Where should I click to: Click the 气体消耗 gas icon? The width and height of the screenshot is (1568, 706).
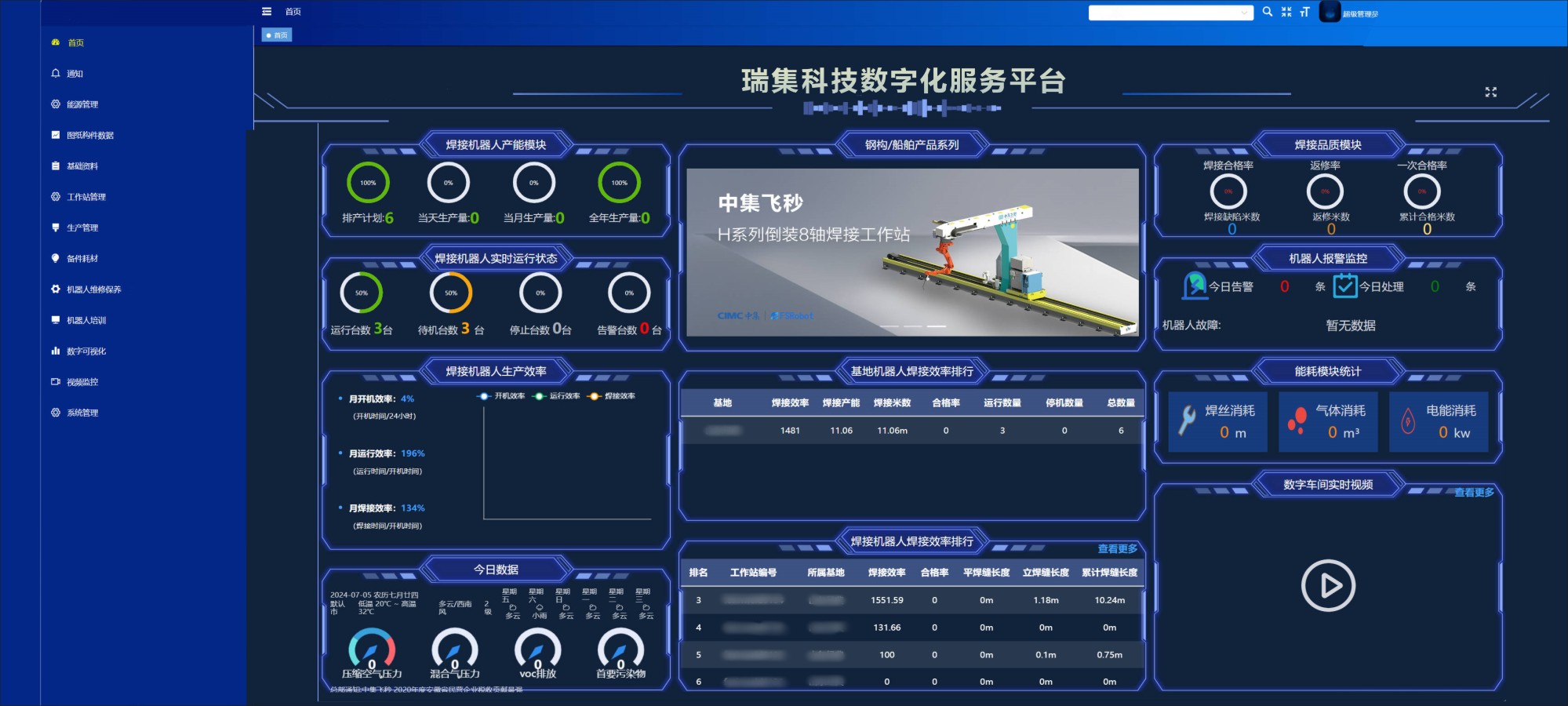click(x=1297, y=420)
